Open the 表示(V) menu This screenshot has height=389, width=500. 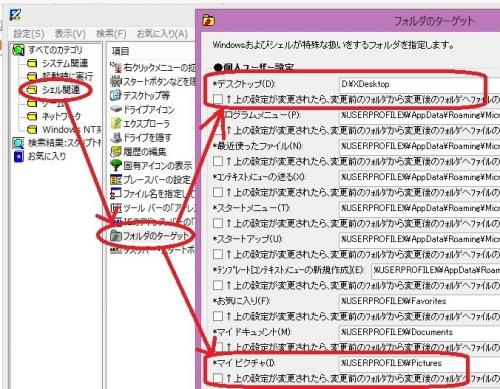tap(70, 34)
